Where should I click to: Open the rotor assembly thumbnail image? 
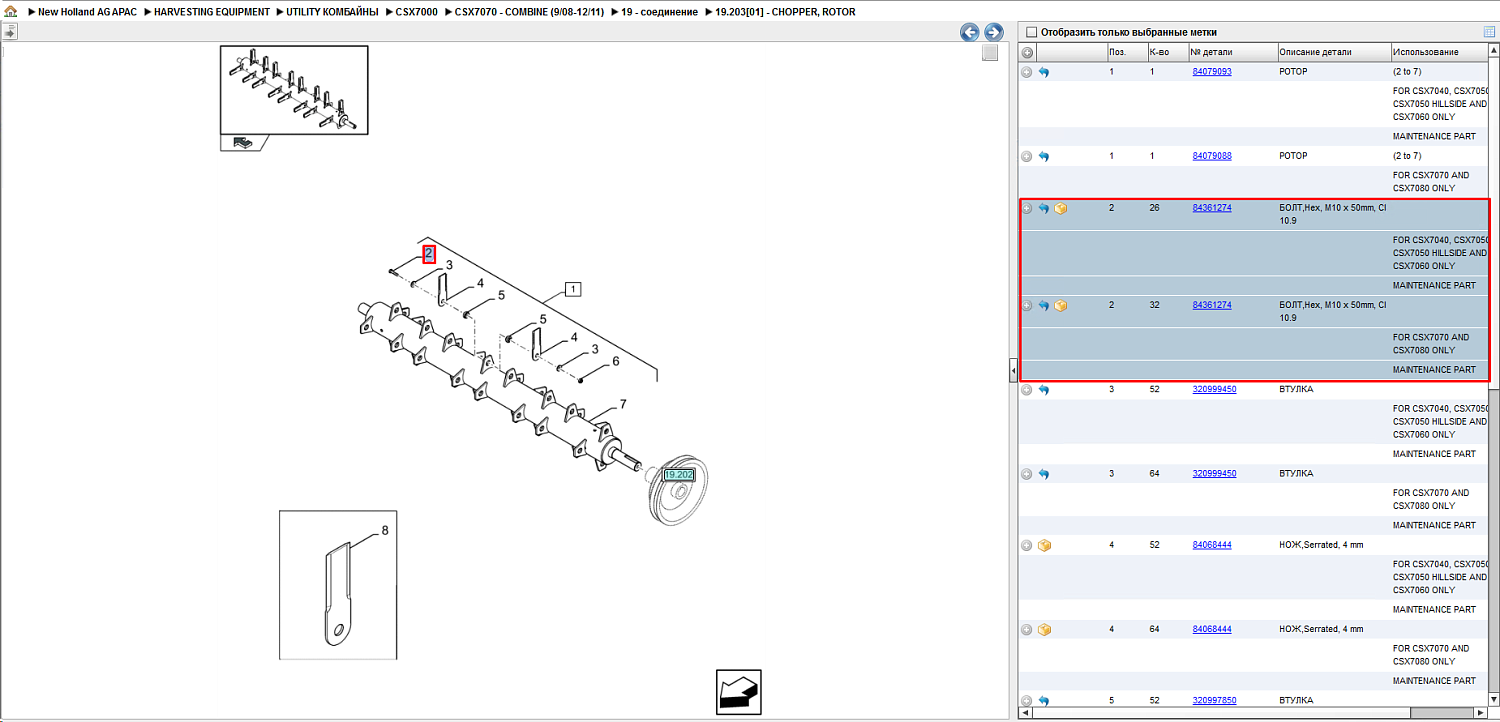click(294, 90)
